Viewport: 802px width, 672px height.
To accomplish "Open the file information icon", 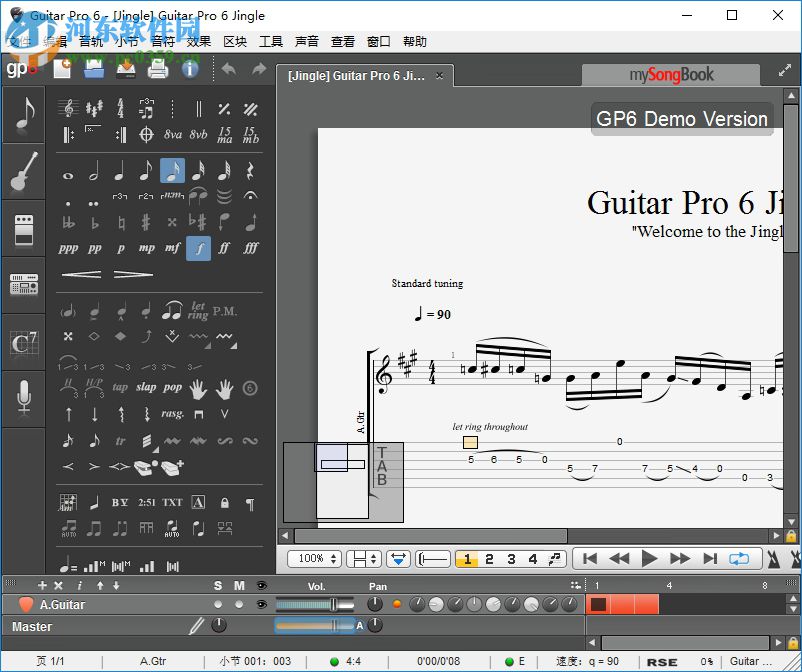I will click(x=189, y=69).
